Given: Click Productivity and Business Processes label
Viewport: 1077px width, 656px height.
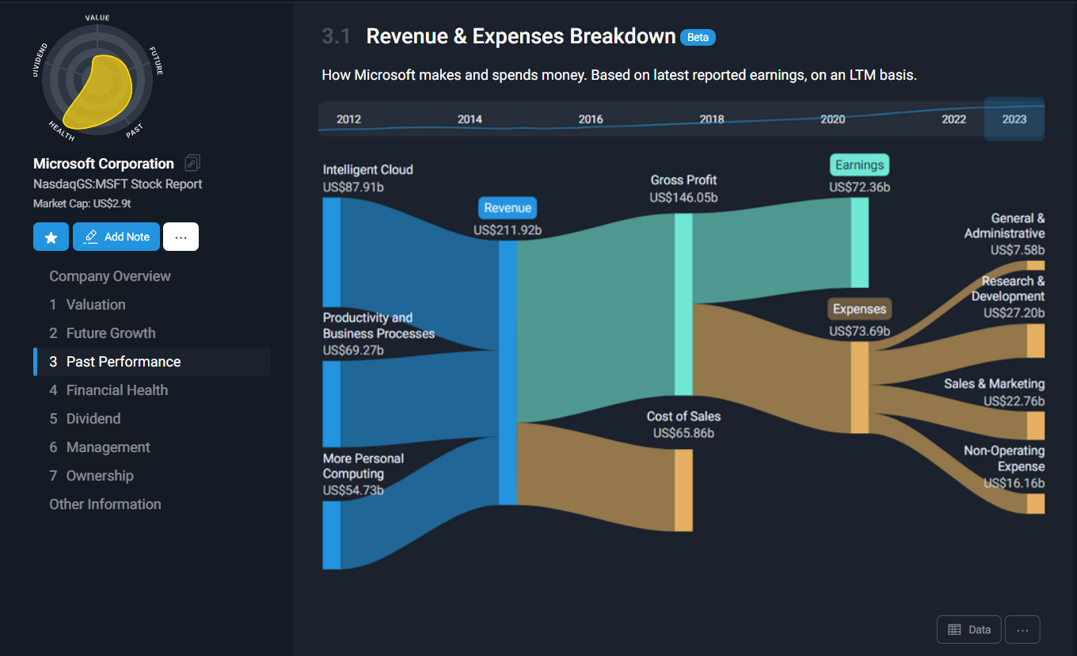Looking at the screenshot, I should 378,326.
